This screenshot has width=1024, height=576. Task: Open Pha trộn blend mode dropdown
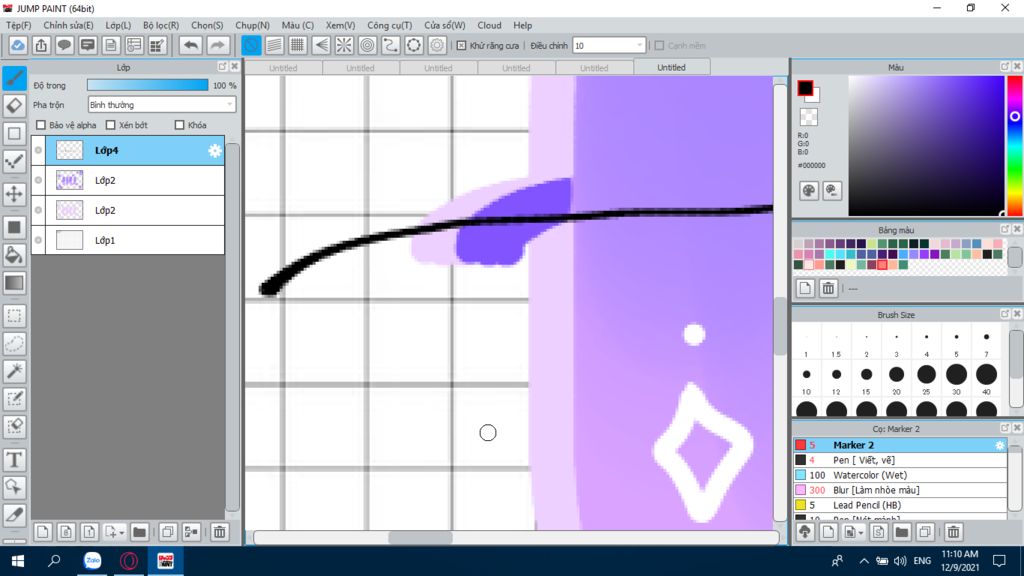[x=161, y=104]
